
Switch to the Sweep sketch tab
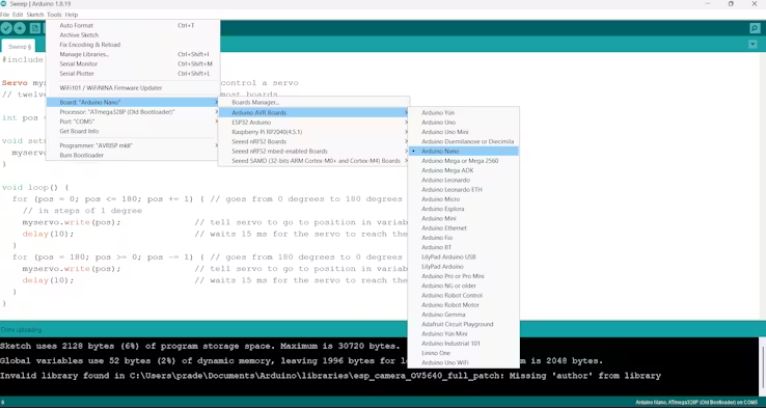click(x=18, y=46)
